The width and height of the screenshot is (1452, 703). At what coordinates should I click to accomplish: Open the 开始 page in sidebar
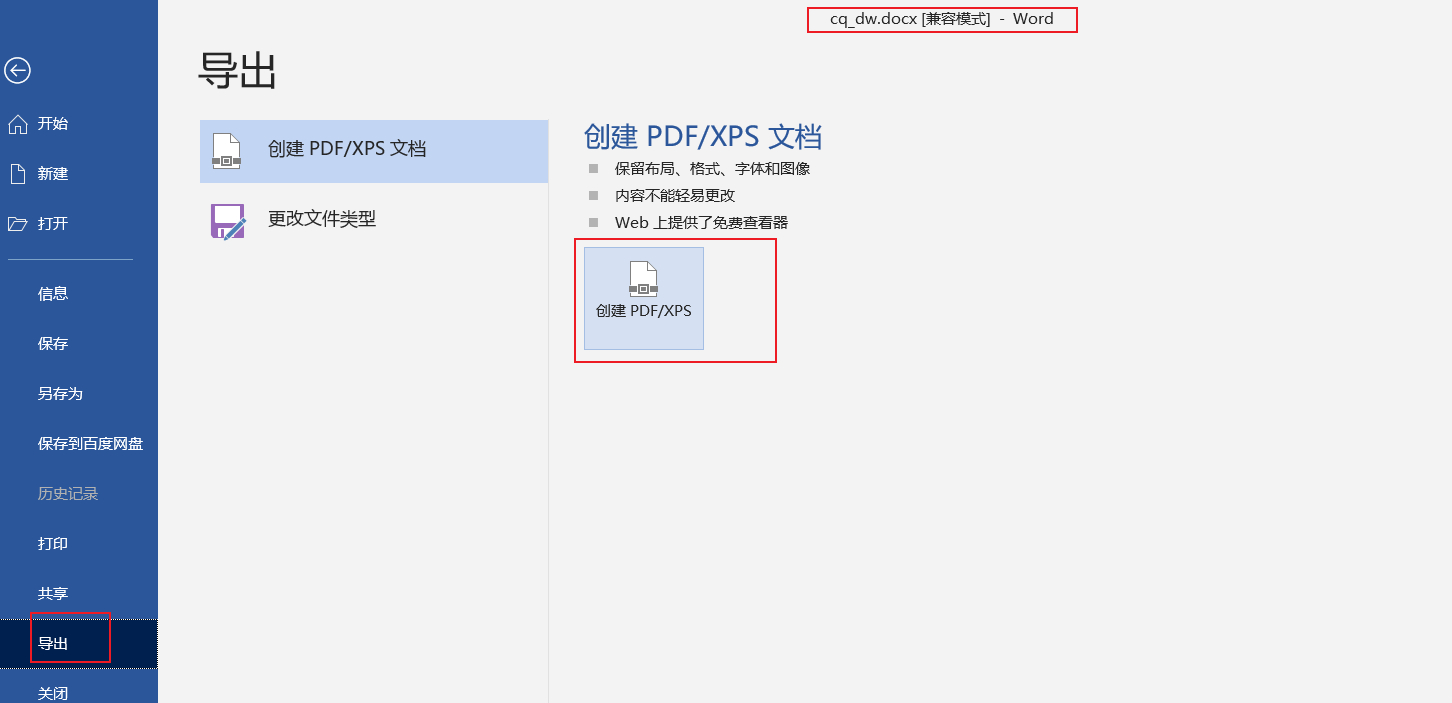tap(79, 124)
